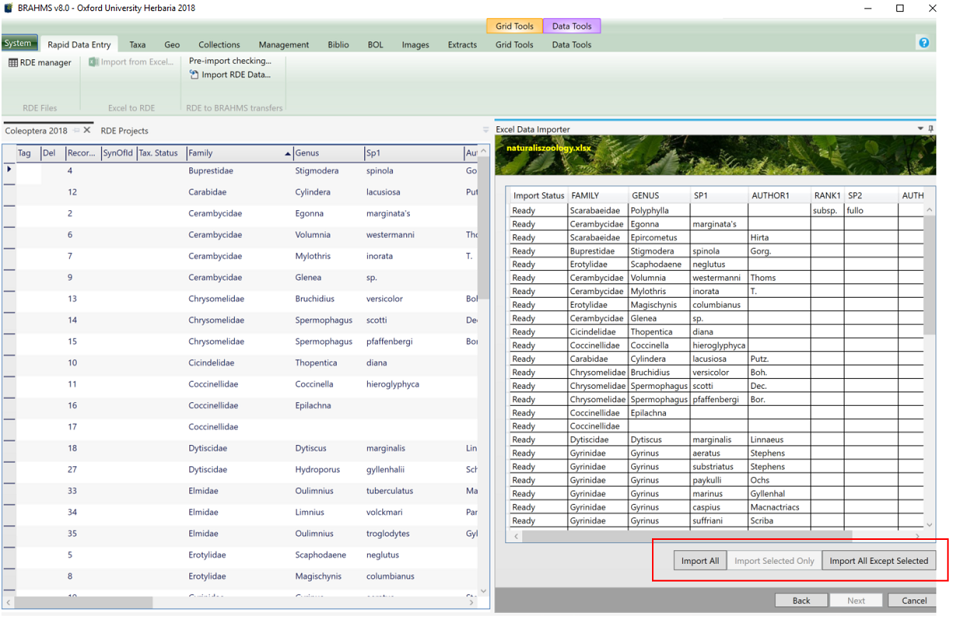Select 'Macnactriacs' author cell in importer

pos(779,507)
